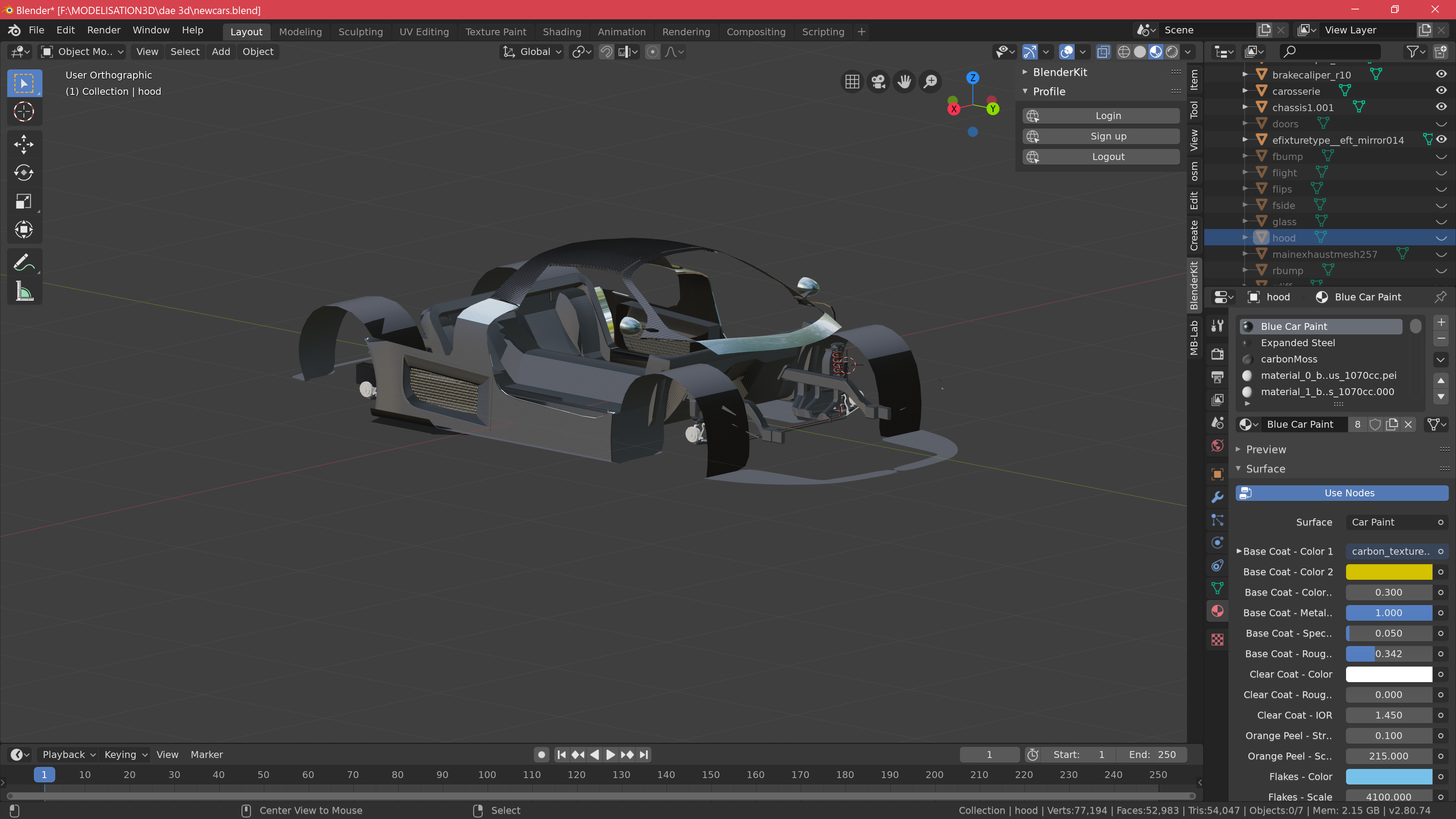
Task: Expand the Preview panel
Action: [x=1266, y=449]
